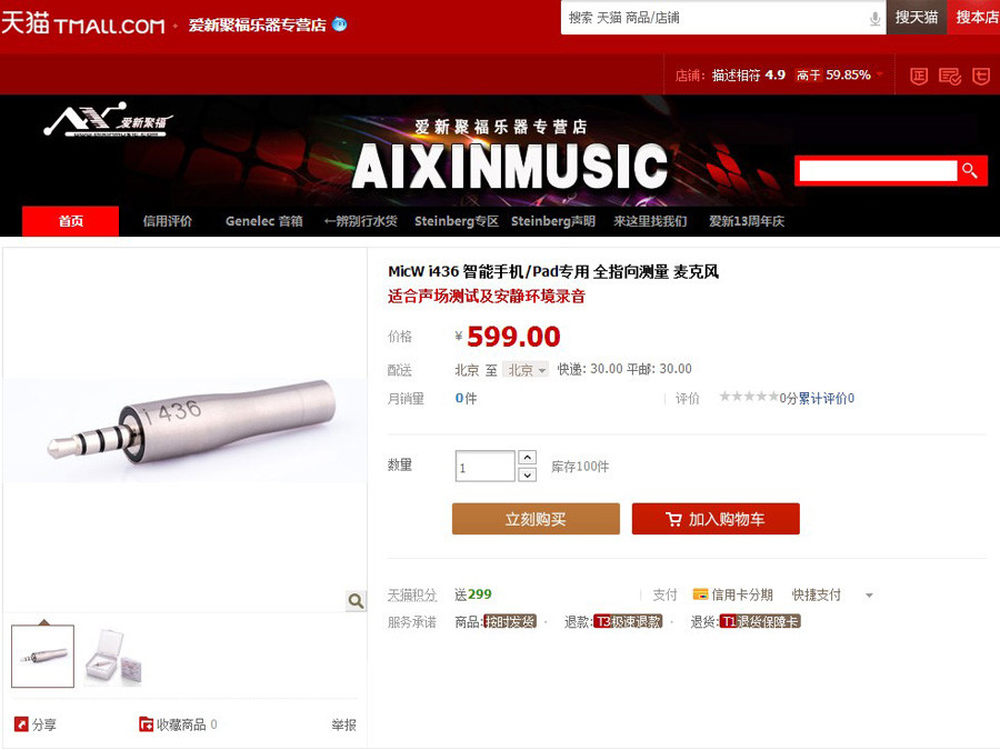Click the quantity input field
Image resolution: width=1000 pixels, height=750 pixels.
click(485, 466)
